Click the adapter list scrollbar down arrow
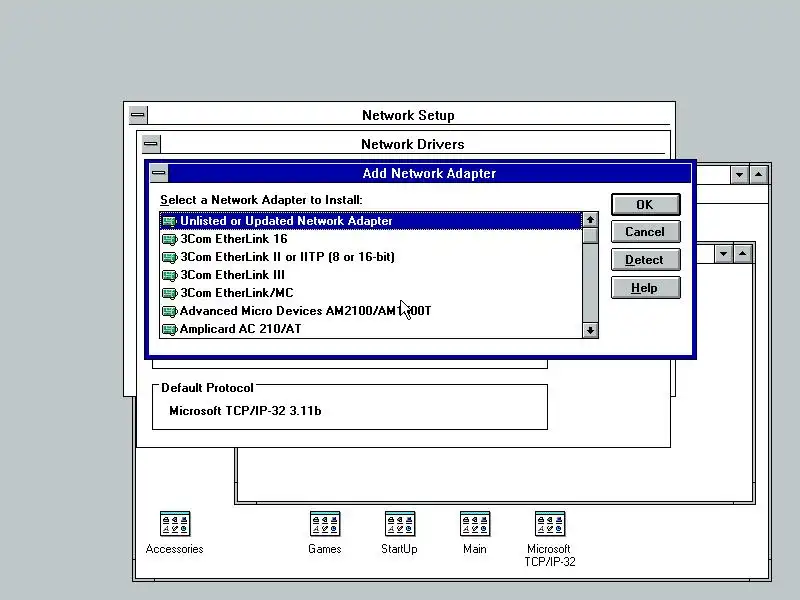The width and height of the screenshot is (800, 600). click(590, 330)
